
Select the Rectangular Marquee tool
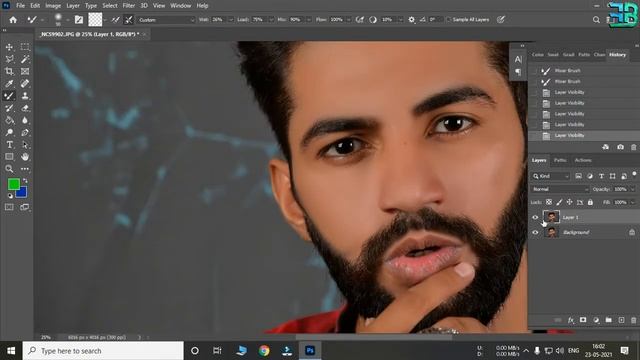point(25,47)
